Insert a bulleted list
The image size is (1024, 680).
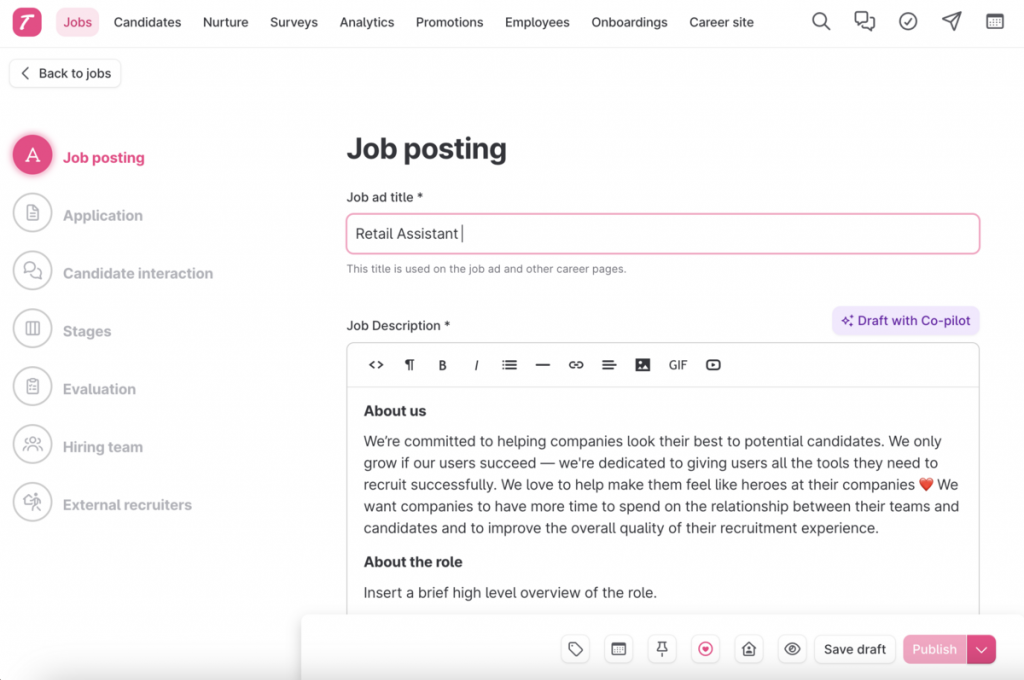[x=509, y=365]
